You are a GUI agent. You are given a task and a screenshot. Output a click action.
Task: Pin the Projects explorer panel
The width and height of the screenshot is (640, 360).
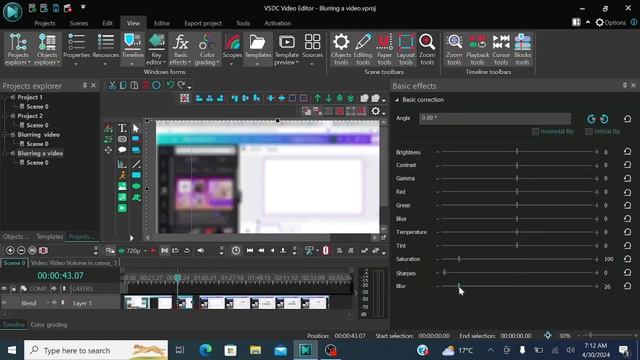84,85
